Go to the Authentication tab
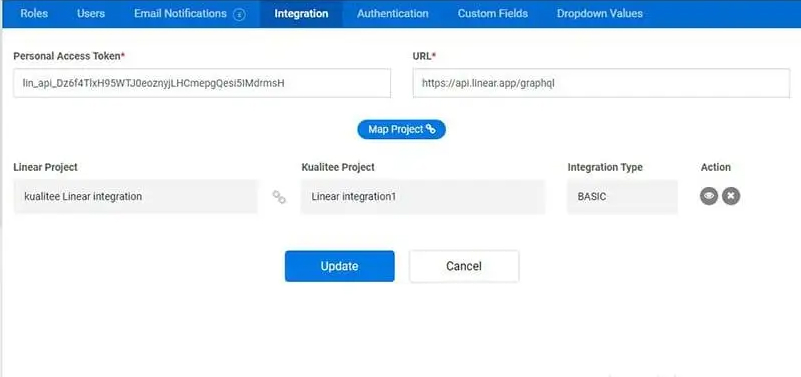This screenshot has width=801, height=377. tap(393, 14)
